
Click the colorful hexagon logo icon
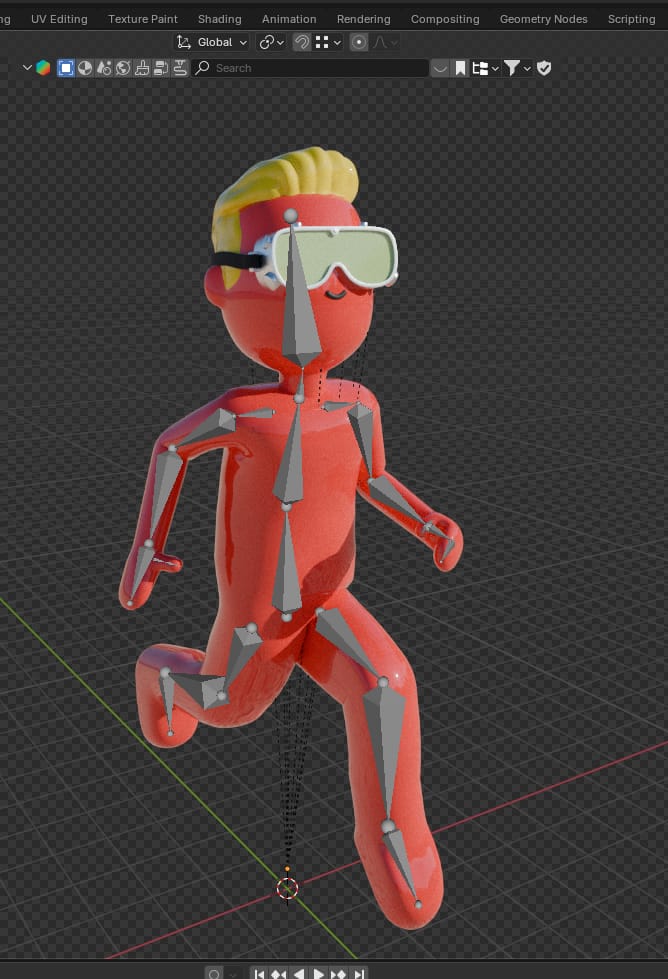[x=43, y=67]
